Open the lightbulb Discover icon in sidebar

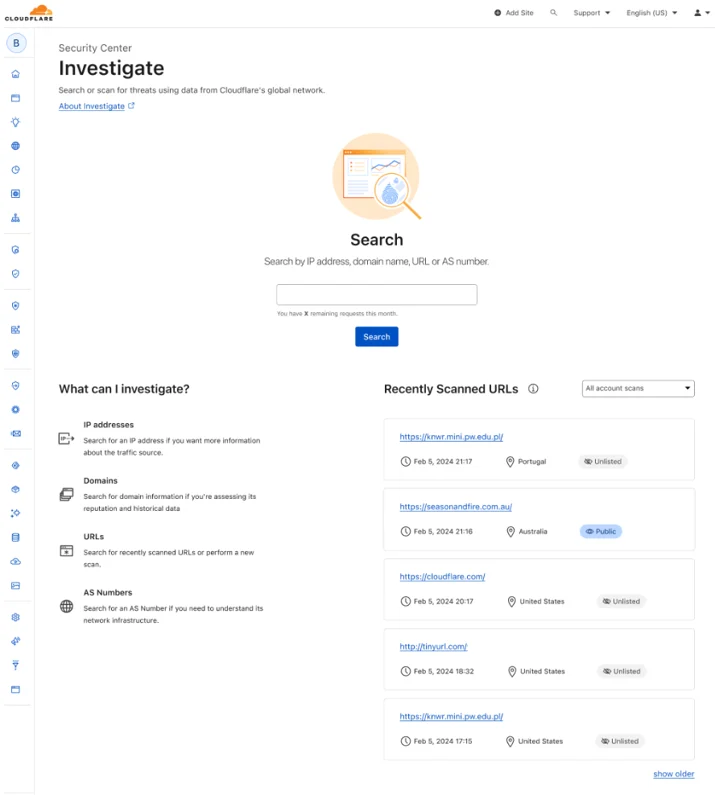16,122
